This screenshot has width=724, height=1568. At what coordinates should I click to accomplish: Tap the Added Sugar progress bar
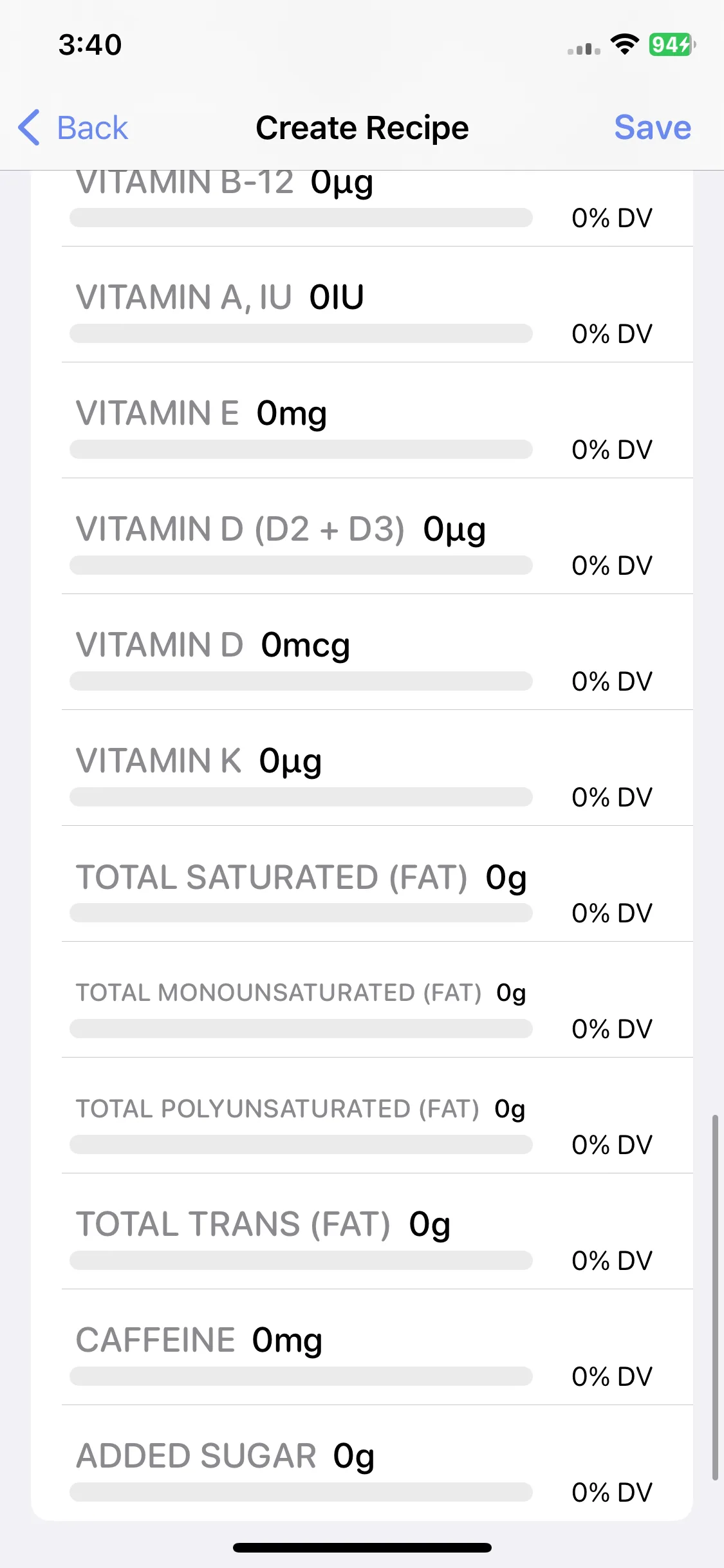tap(301, 1492)
